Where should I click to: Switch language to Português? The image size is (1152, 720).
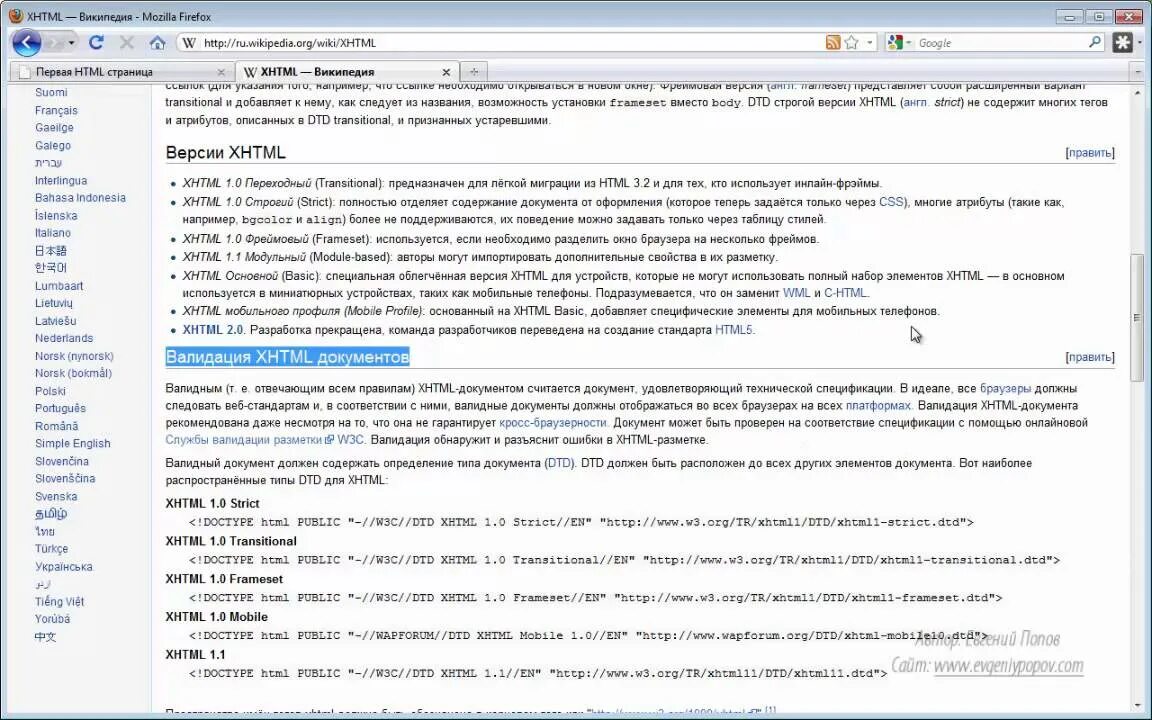60,408
